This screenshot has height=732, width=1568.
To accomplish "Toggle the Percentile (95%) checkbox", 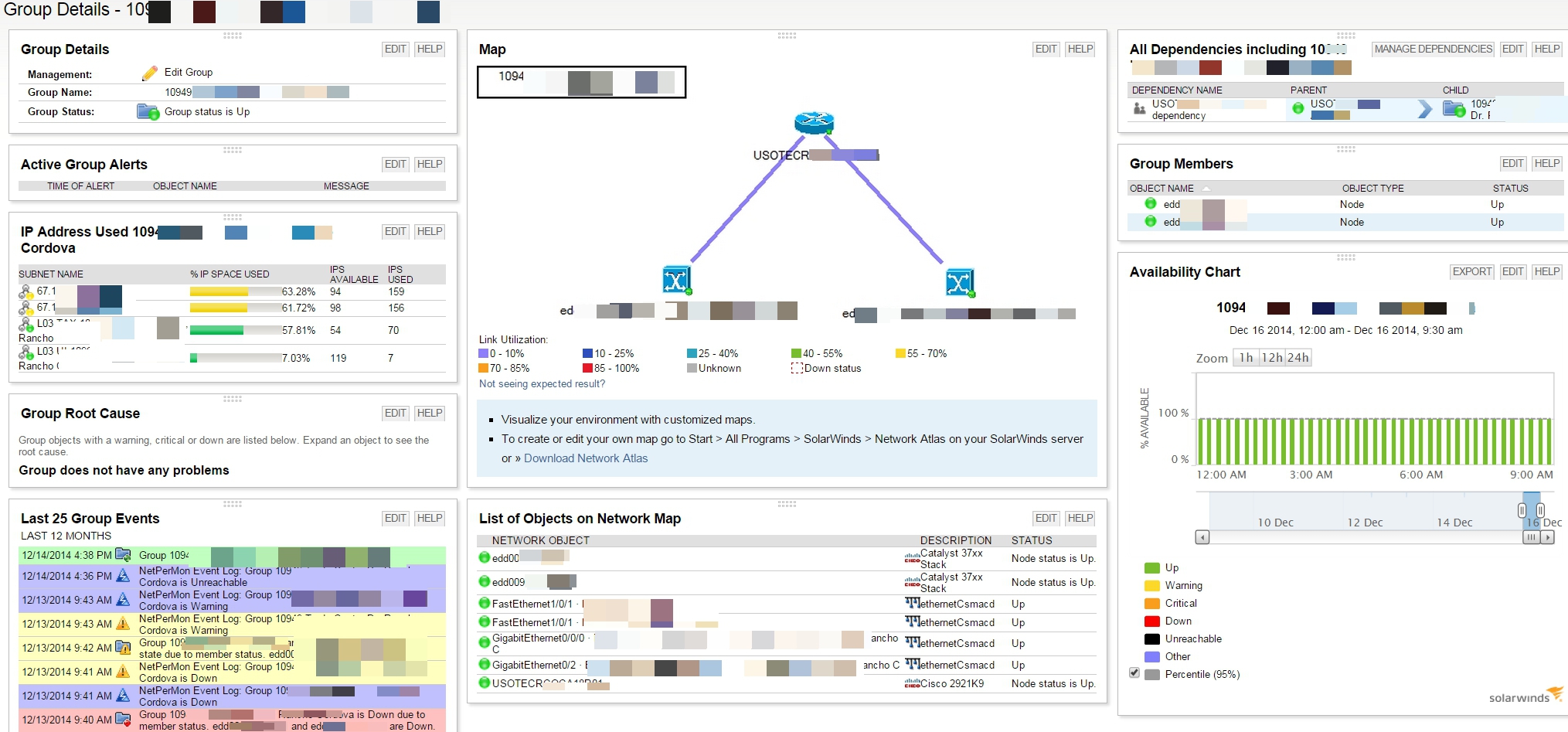I will 1134,672.
